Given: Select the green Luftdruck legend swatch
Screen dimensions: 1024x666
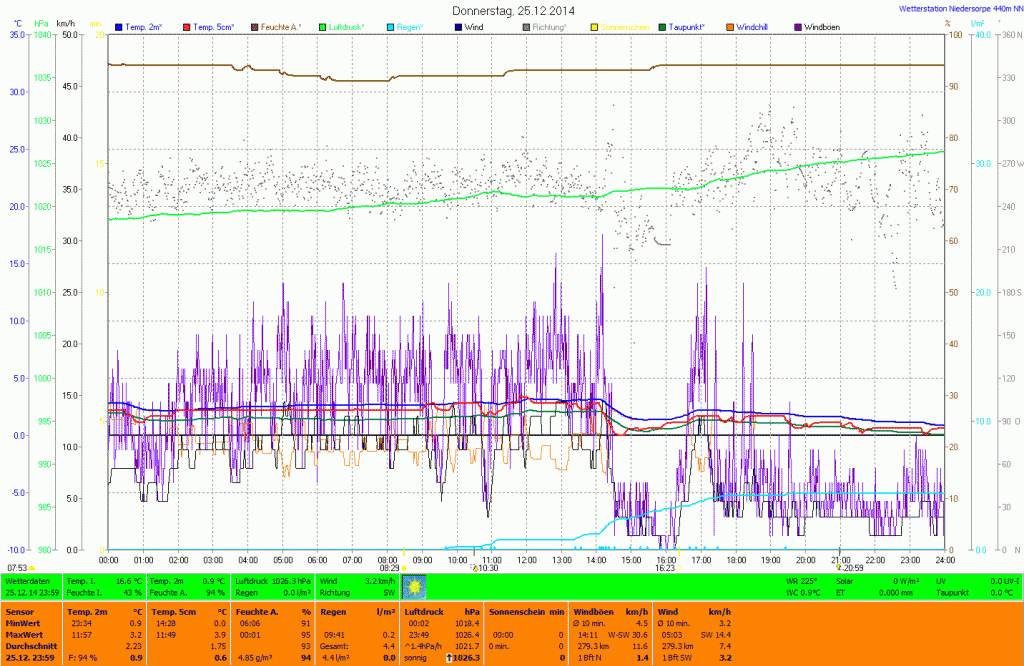Looking at the screenshot, I should click(x=323, y=26).
